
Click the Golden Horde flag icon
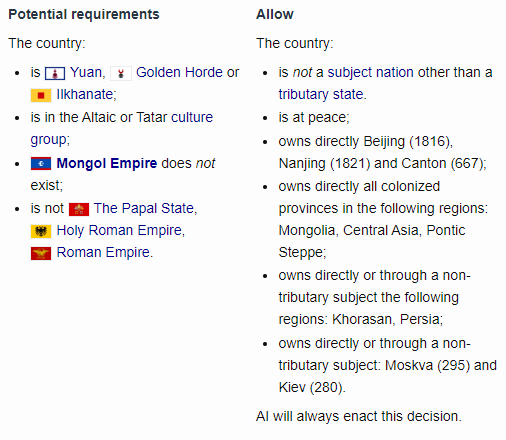pyautogui.click(x=121, y=73)
